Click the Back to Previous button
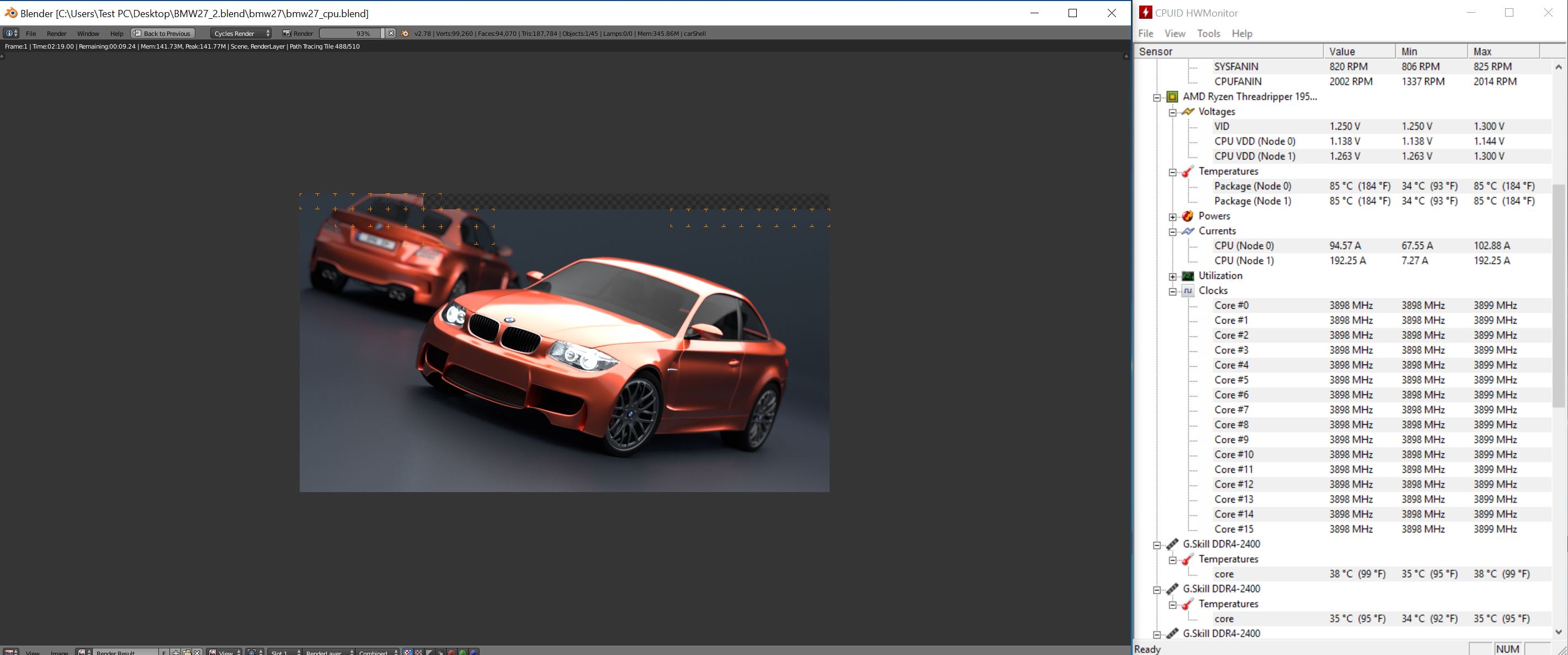The height and width of the screenshot is (655, 1568). click(x=162, y=34)
